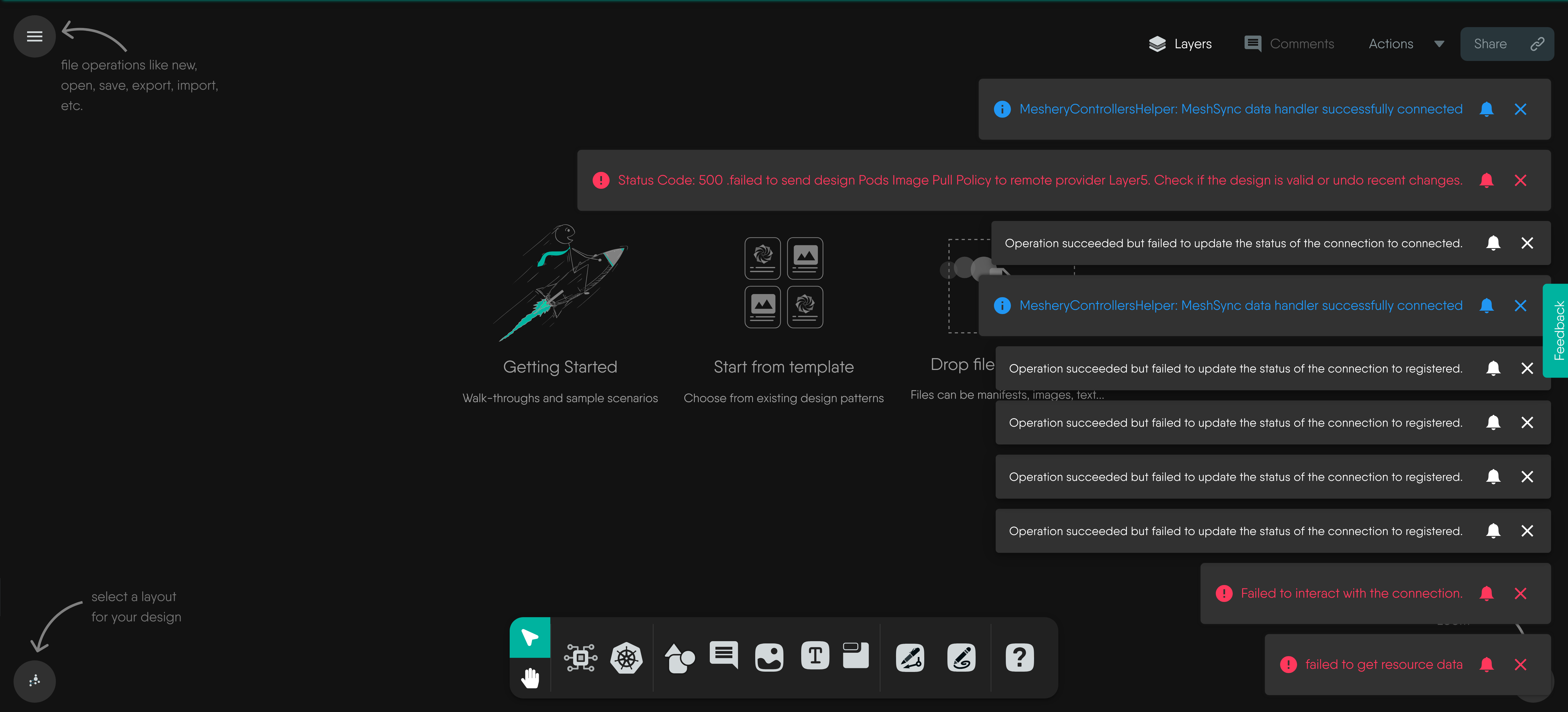Open the layout selector button

coord(35,681)
